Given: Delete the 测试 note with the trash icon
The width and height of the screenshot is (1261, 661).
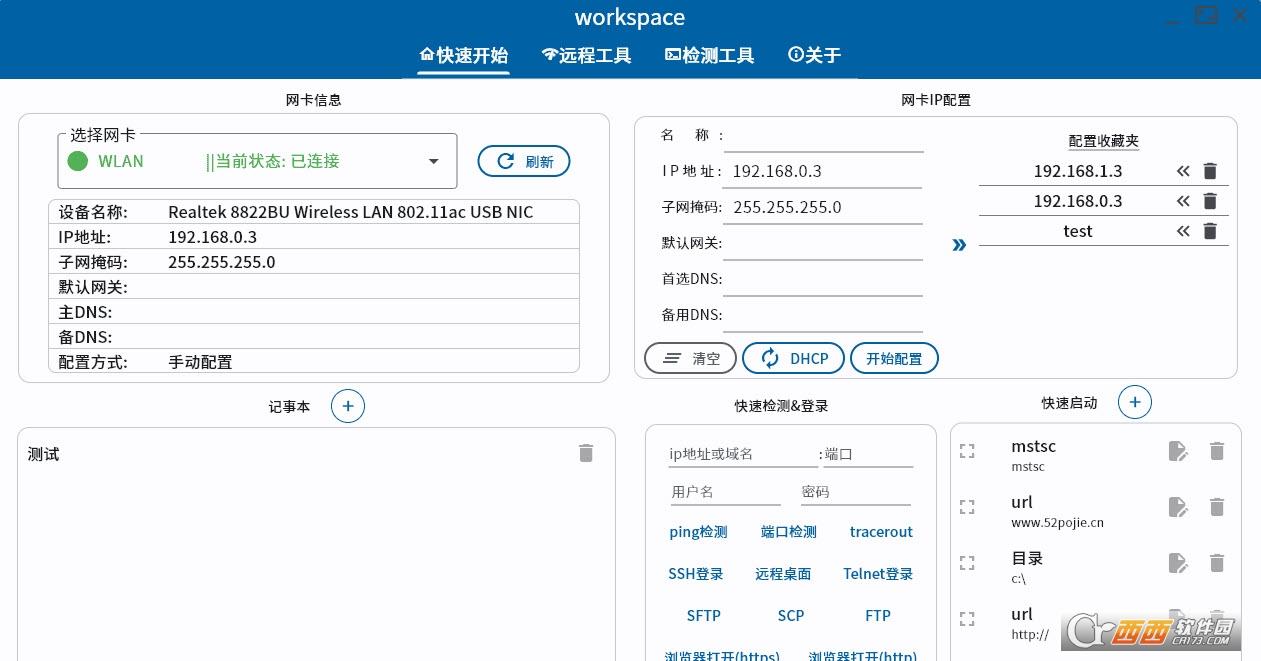Looking at the screenshot, I should 586,453.
